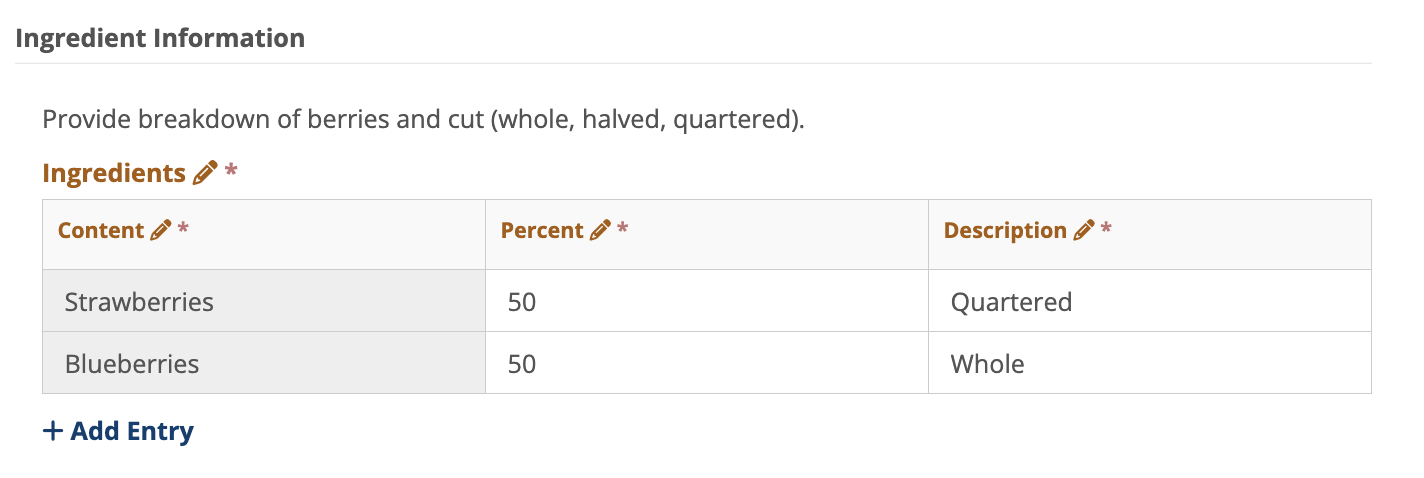The height and width of the screenshot is (478, 1424).
Task: Click the pencil icon next to Ingredients
Action: (204, 173)
